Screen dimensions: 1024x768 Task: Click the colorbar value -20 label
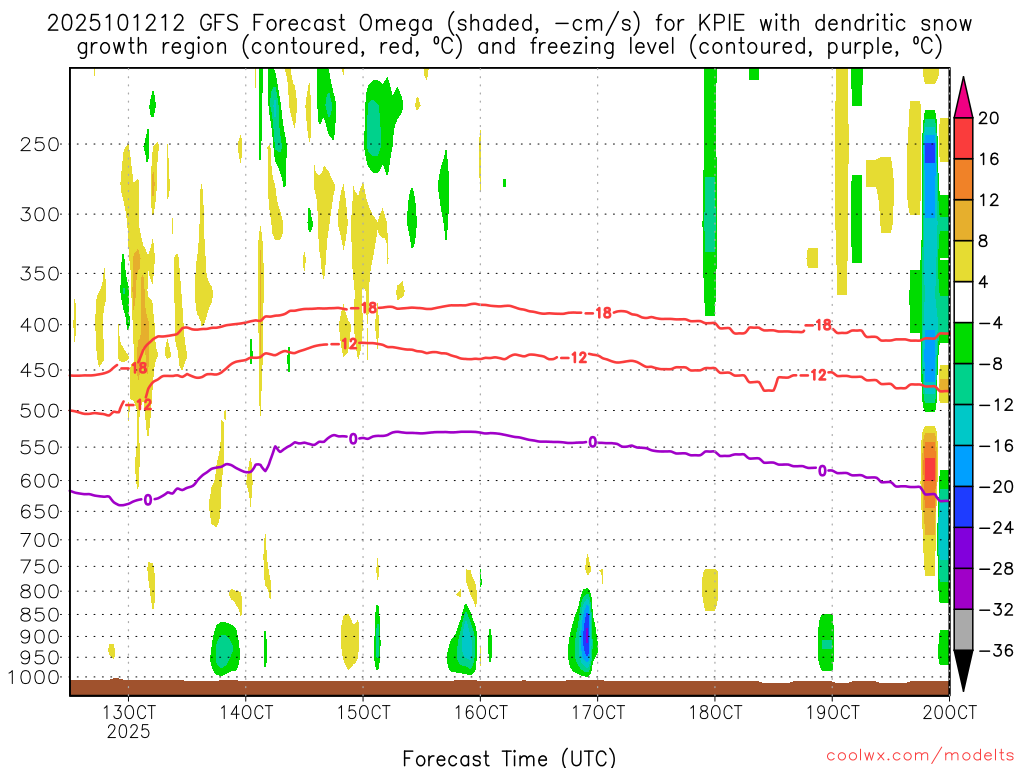pyautogui.click(x=997, y=487)
